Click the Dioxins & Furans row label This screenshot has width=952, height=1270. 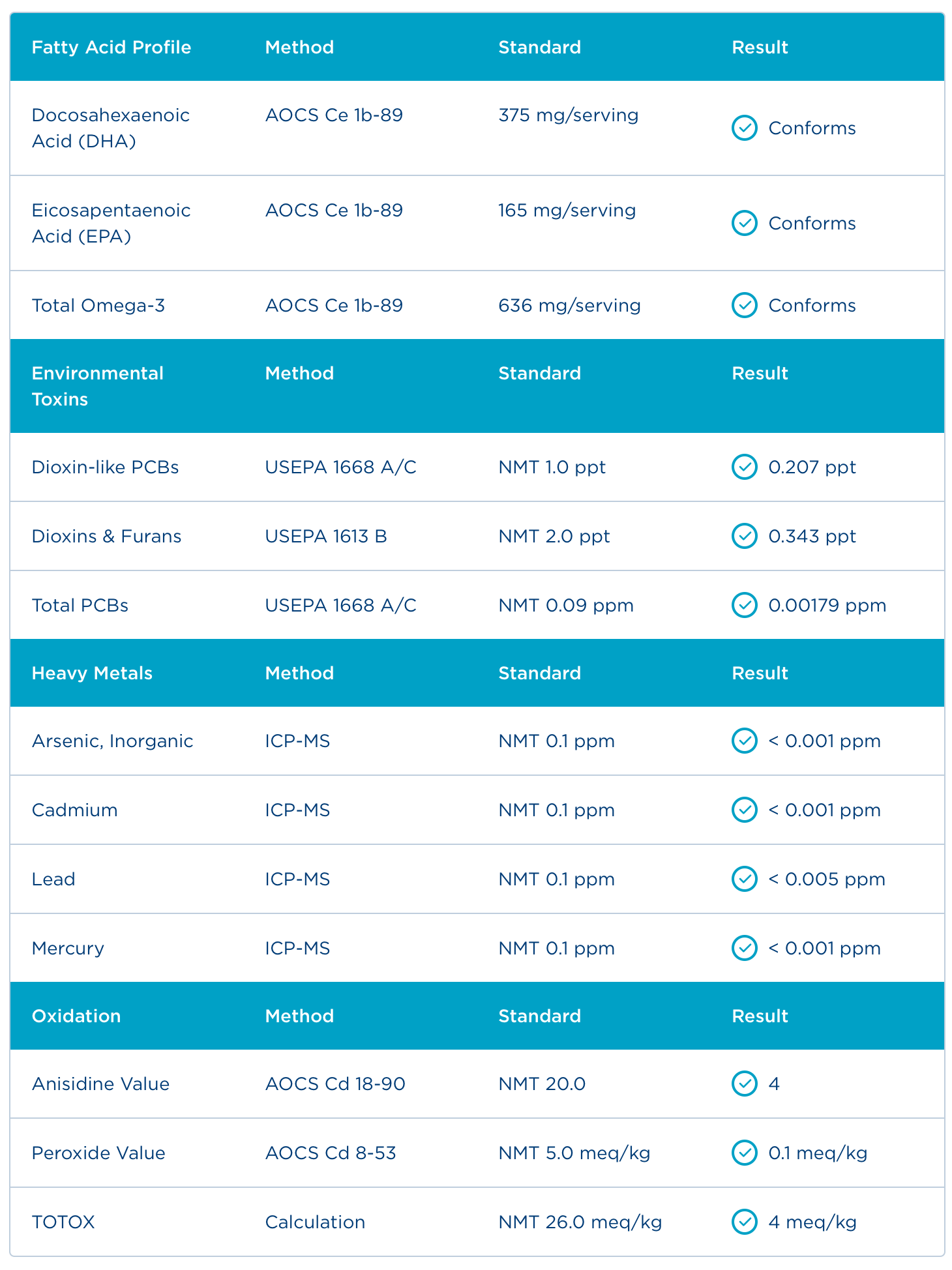coord(106,536)
